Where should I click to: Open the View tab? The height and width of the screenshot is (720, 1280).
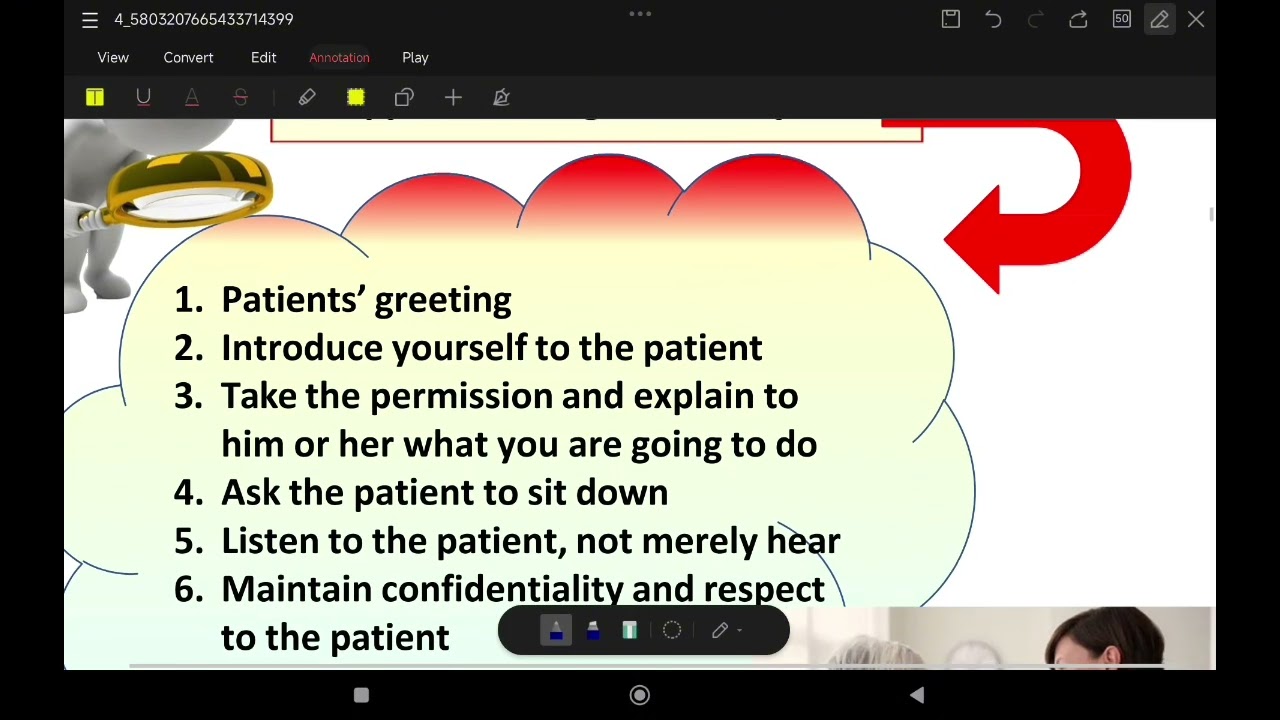pos(113,57)
